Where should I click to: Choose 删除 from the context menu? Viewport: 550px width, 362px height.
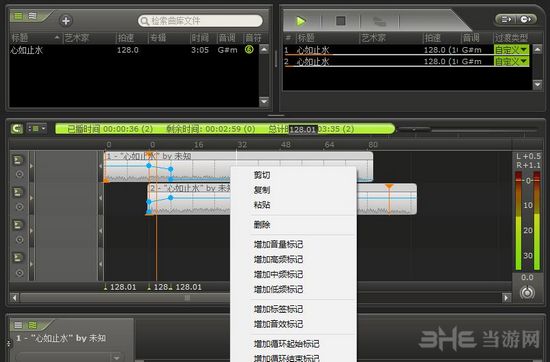pyautogui.click(x=262, y=224)
